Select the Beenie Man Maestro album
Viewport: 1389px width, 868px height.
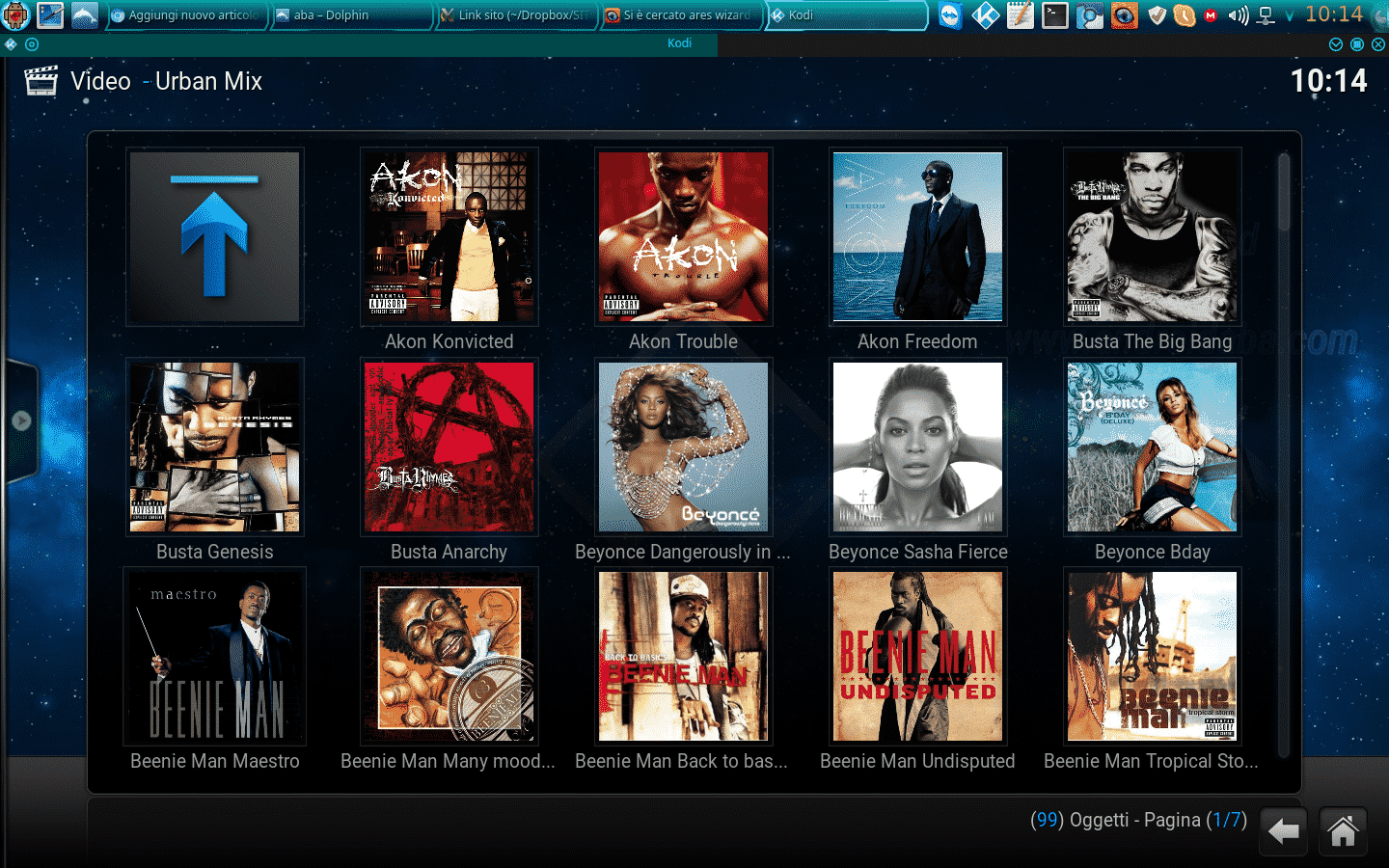[214, 656]
